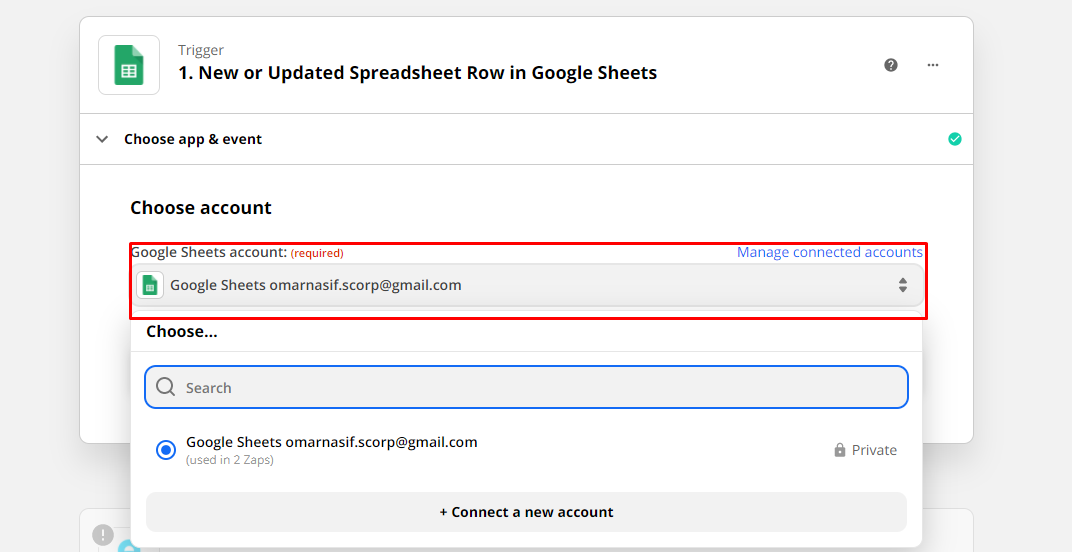This screenshot has width=1072, height=552.
Task: Select the omarnasif.scorp@gmail.com radio button
Action: point(166,450)
